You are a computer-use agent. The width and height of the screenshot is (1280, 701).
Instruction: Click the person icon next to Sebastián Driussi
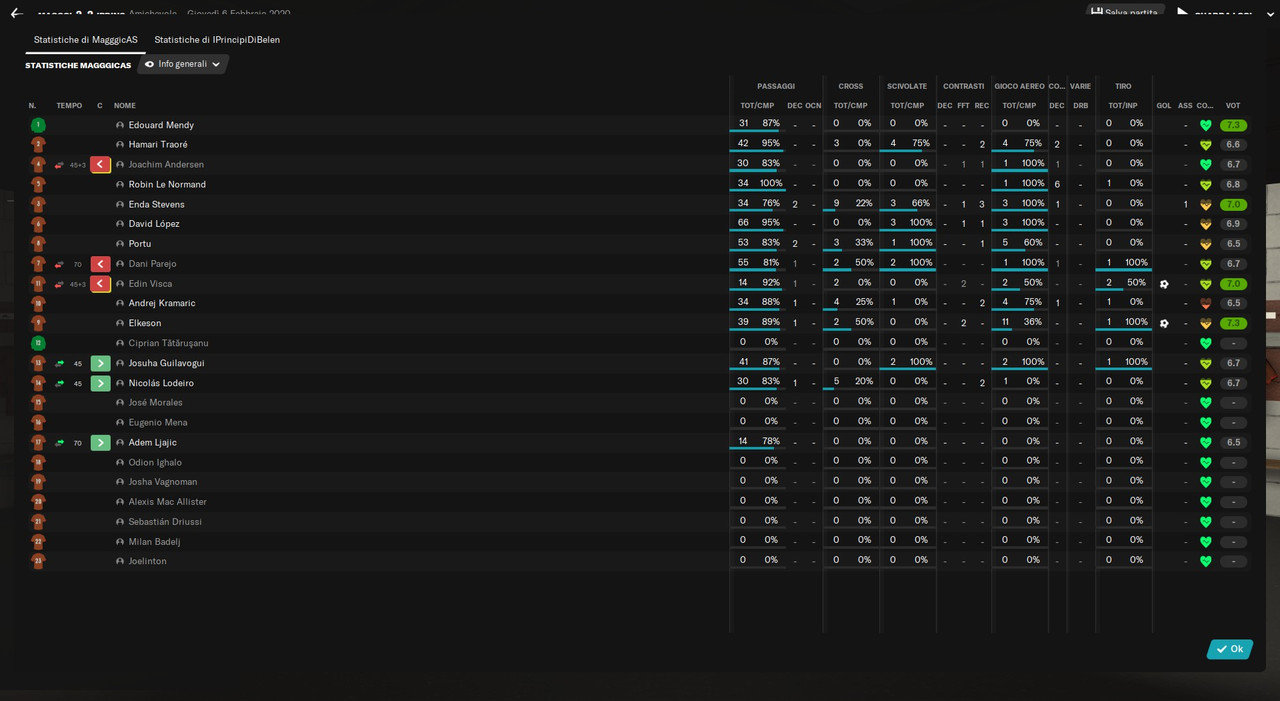point(120,522)
